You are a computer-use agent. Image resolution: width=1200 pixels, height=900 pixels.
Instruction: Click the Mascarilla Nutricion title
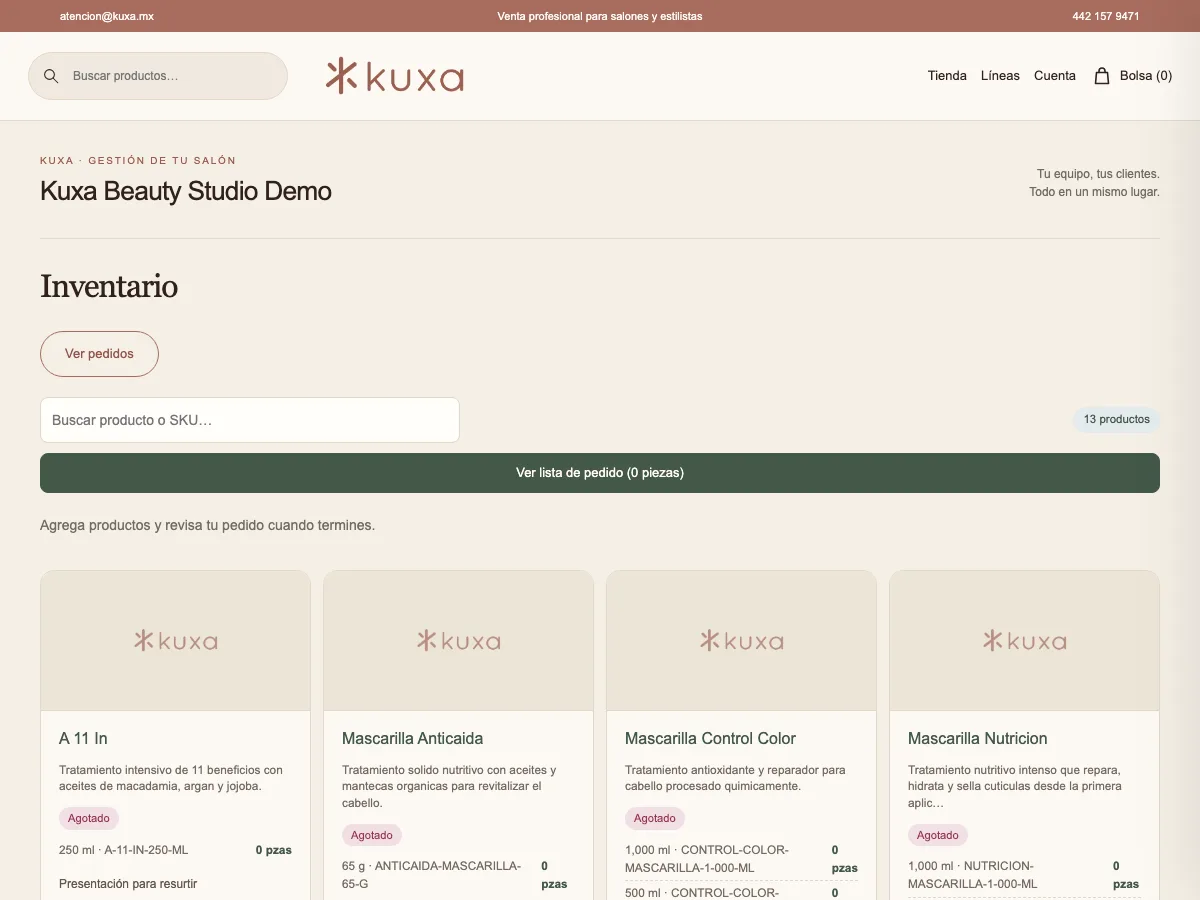(978, 739)
